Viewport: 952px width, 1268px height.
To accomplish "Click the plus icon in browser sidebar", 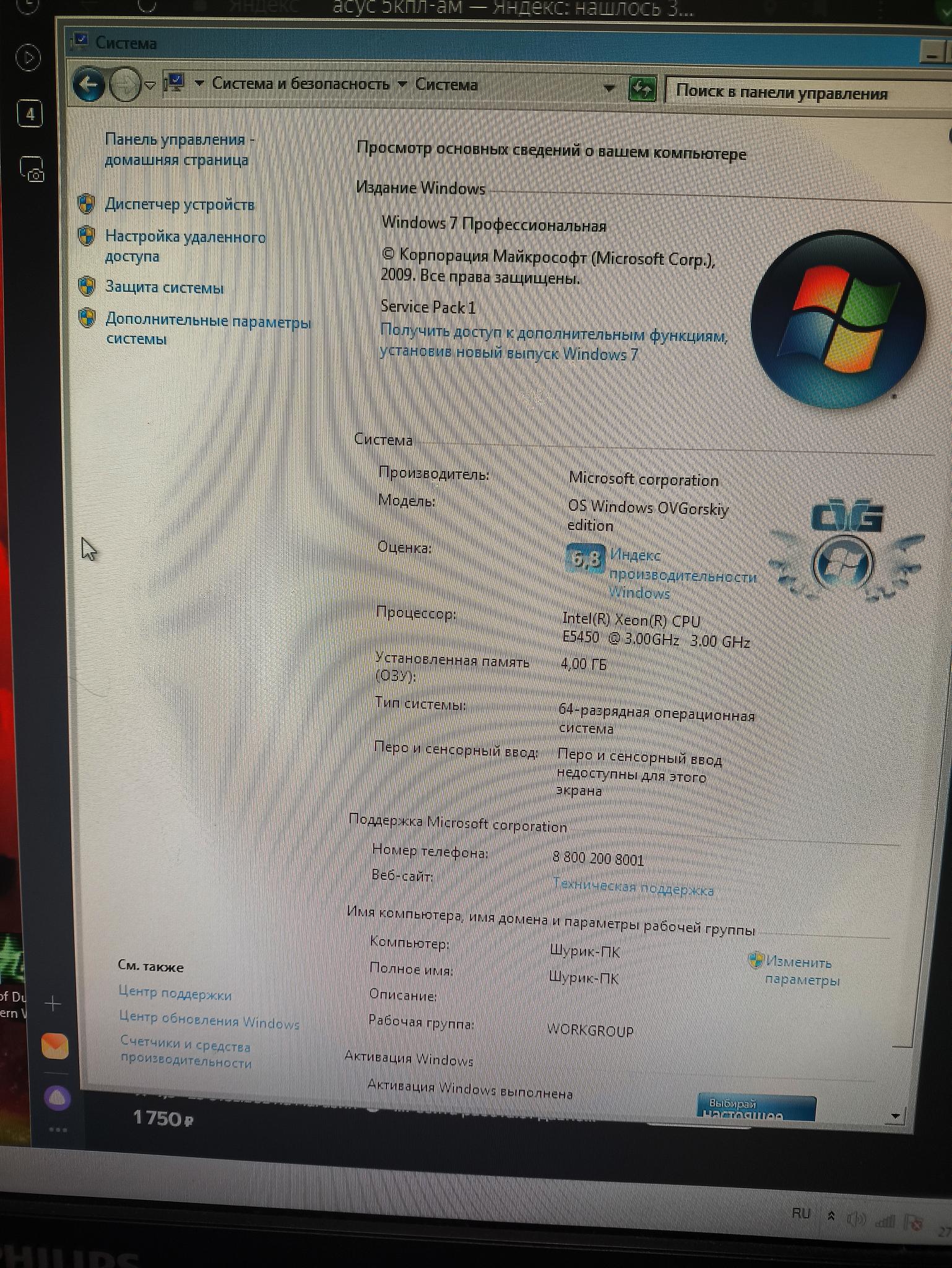I will 53,1004.
